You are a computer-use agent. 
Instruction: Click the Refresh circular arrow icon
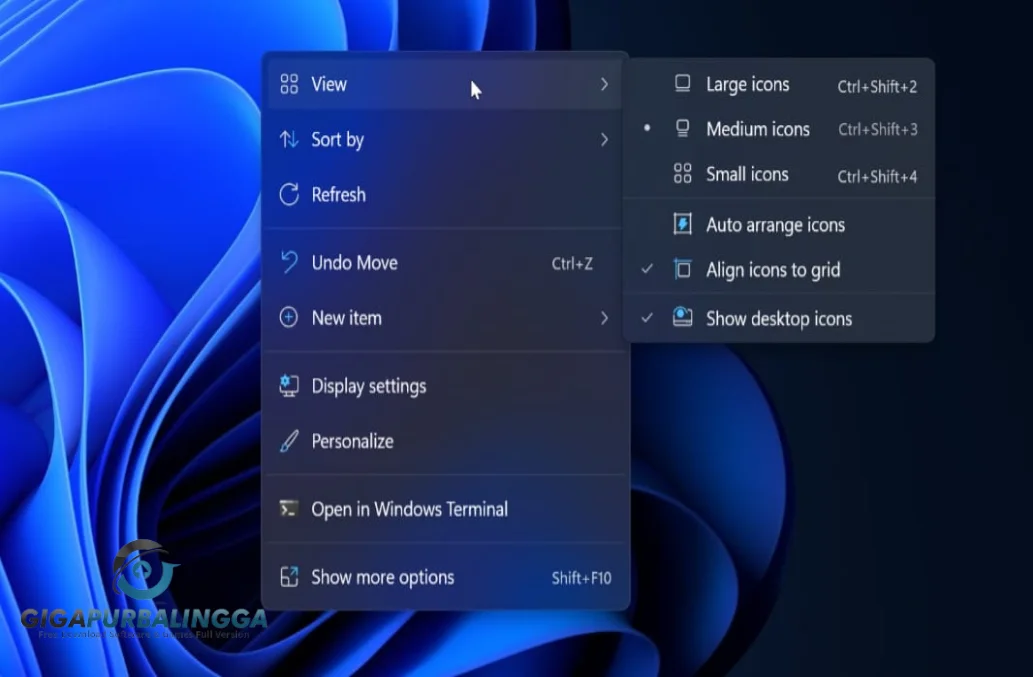(289, 194)
